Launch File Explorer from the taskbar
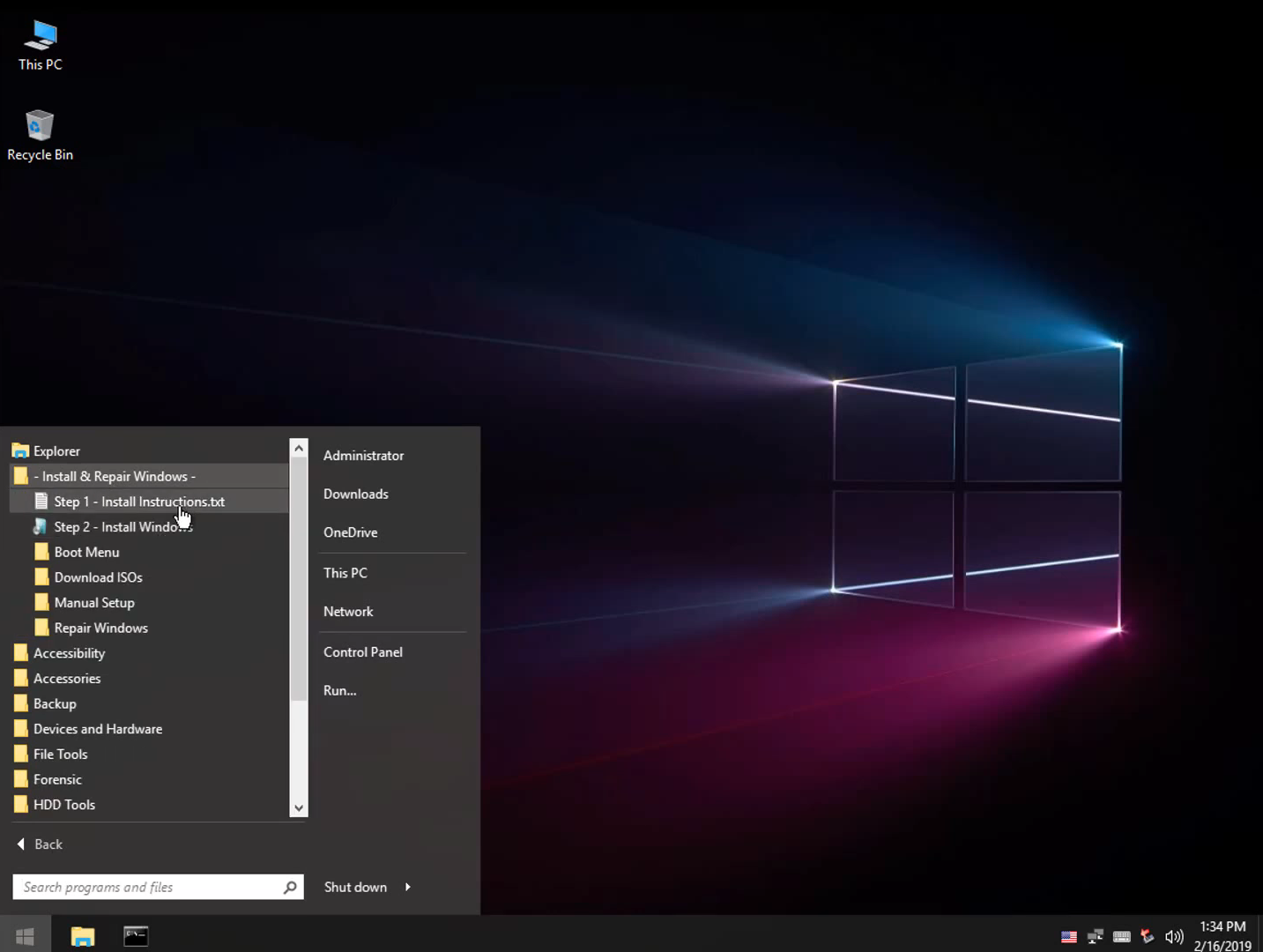This screenshot has height=952, width=1263. coord(83,935)
